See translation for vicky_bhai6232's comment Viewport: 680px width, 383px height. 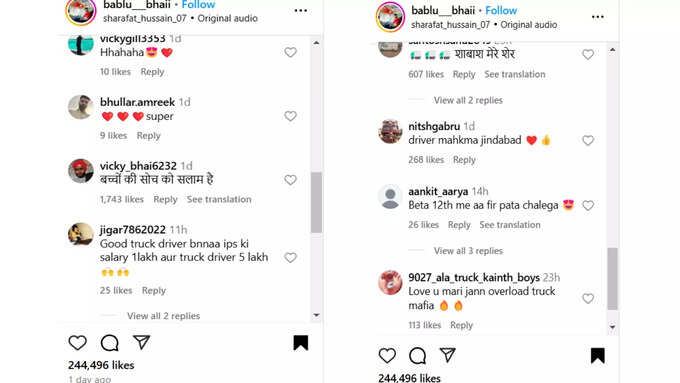219,199
